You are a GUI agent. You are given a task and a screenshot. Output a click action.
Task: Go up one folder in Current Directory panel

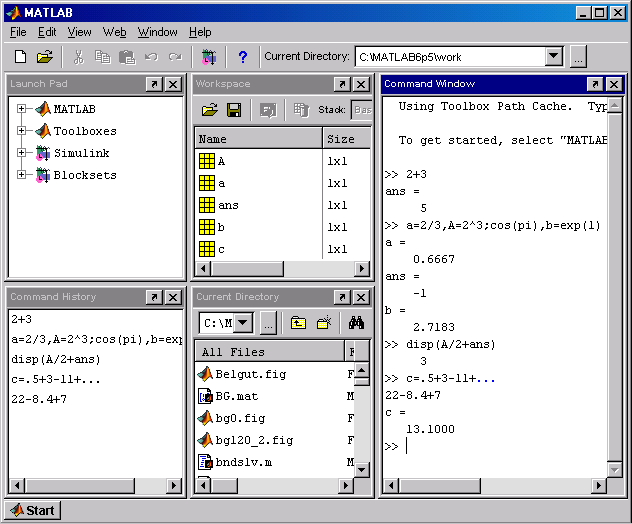click(298, 323)
